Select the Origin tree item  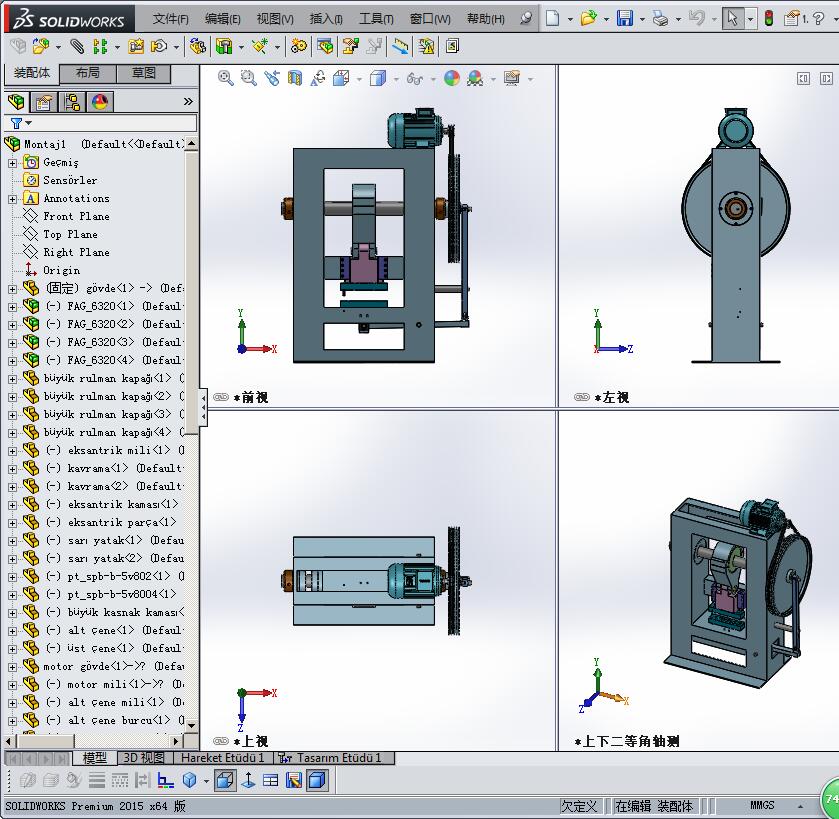[x=62, y=270]
